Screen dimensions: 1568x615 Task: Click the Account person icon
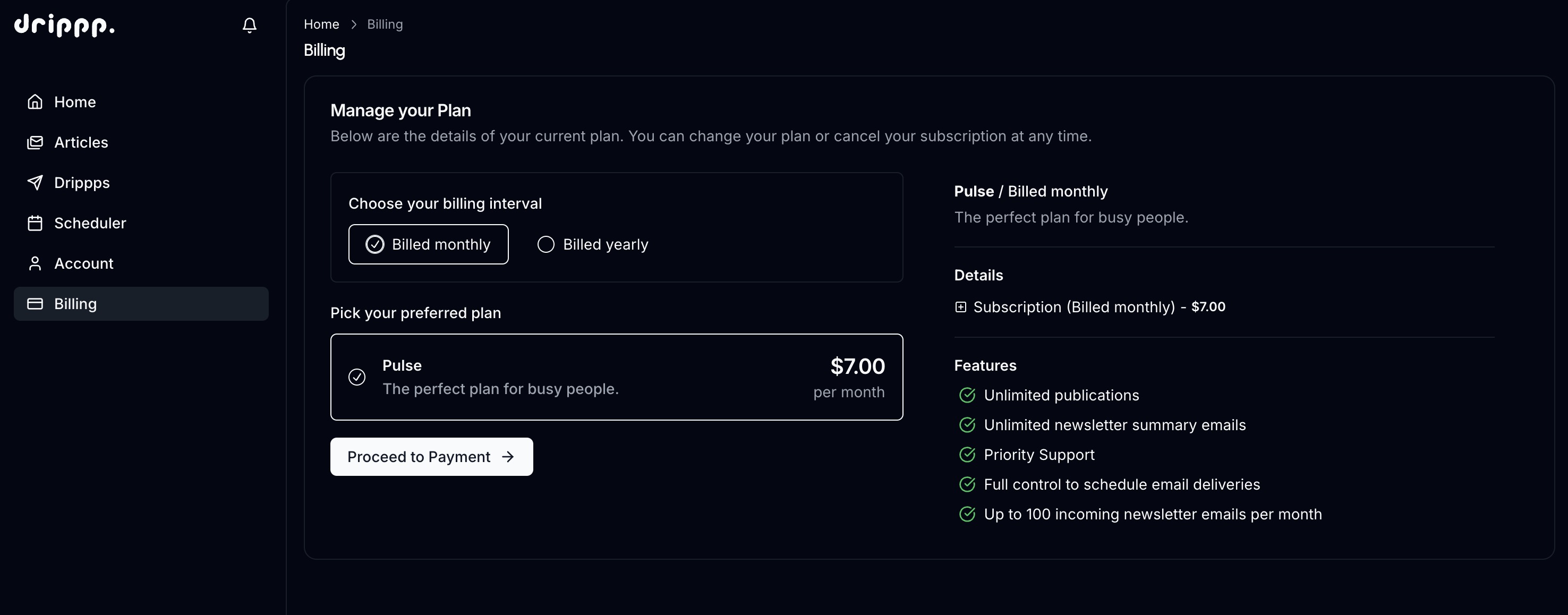35,263
